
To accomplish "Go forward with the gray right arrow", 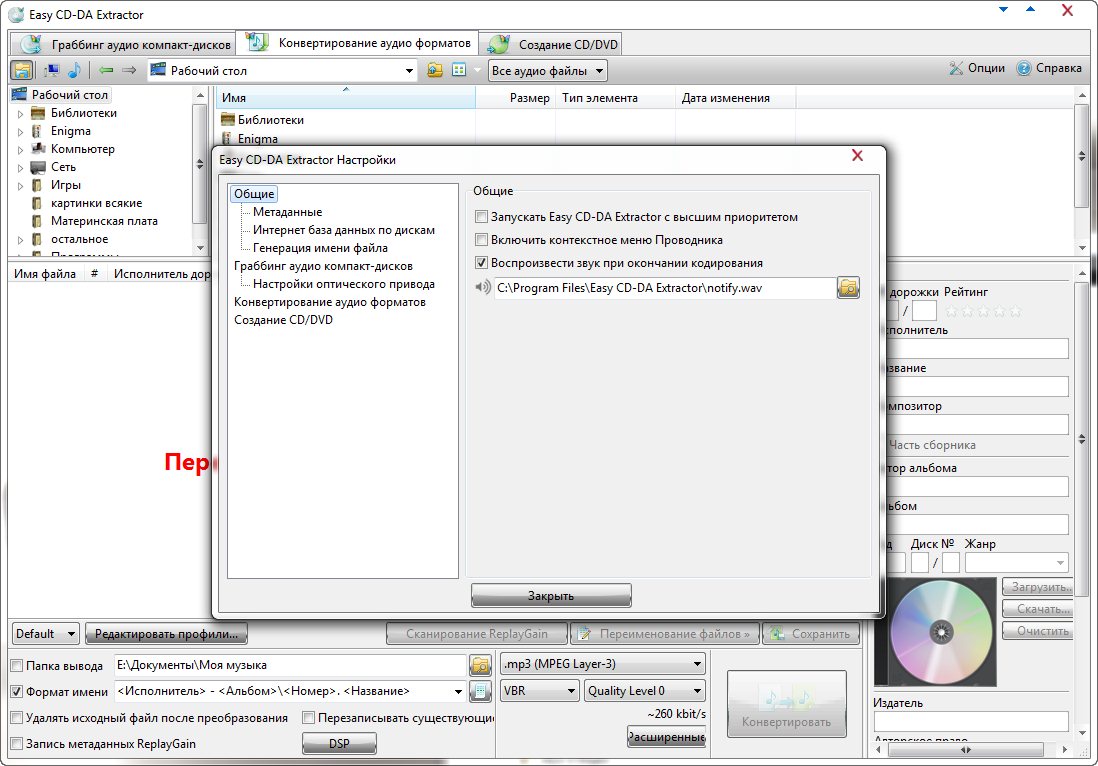I will click(129, 70).
